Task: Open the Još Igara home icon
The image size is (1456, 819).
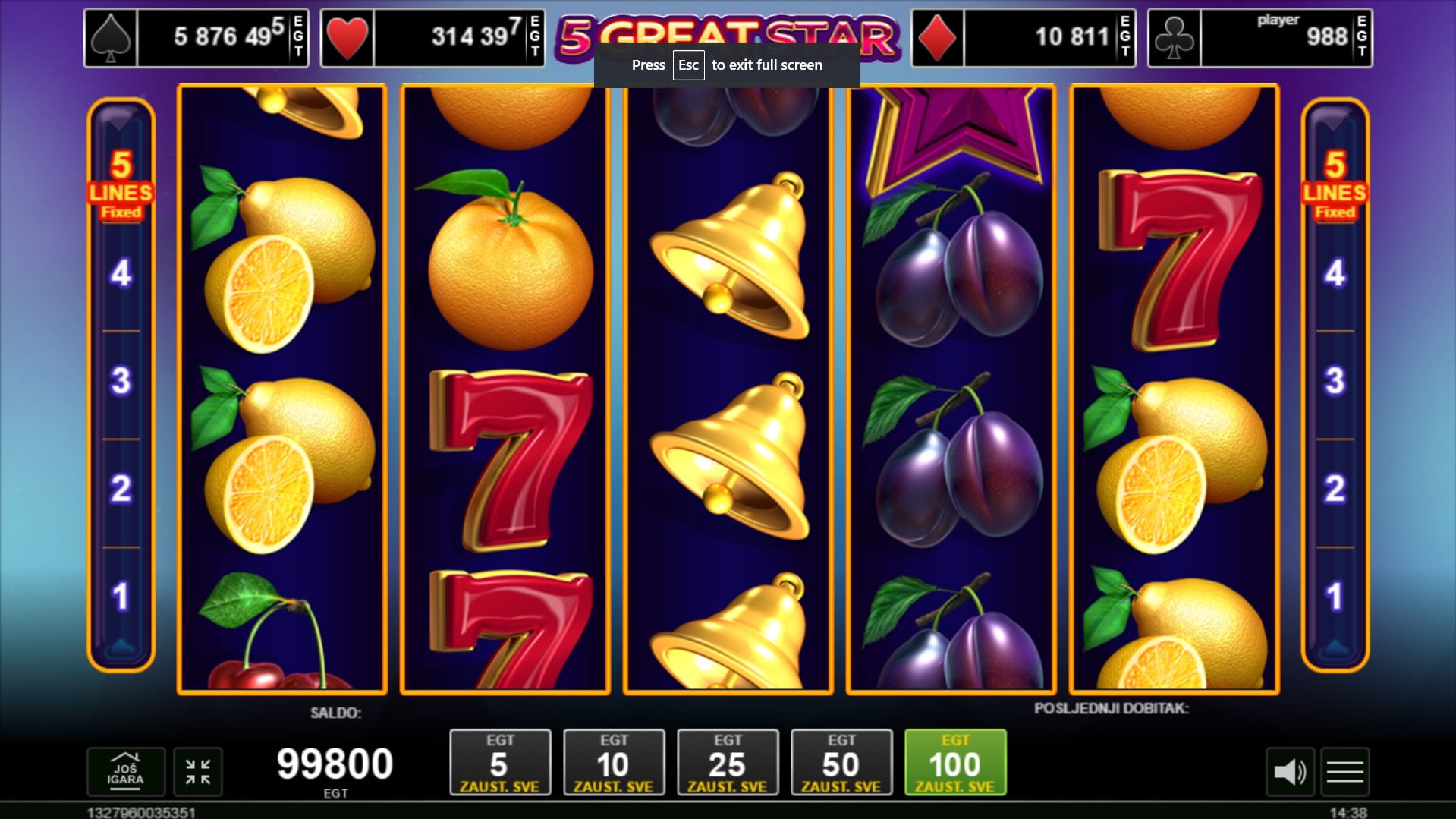Action: pyautogui.click(x=126, y=771)
